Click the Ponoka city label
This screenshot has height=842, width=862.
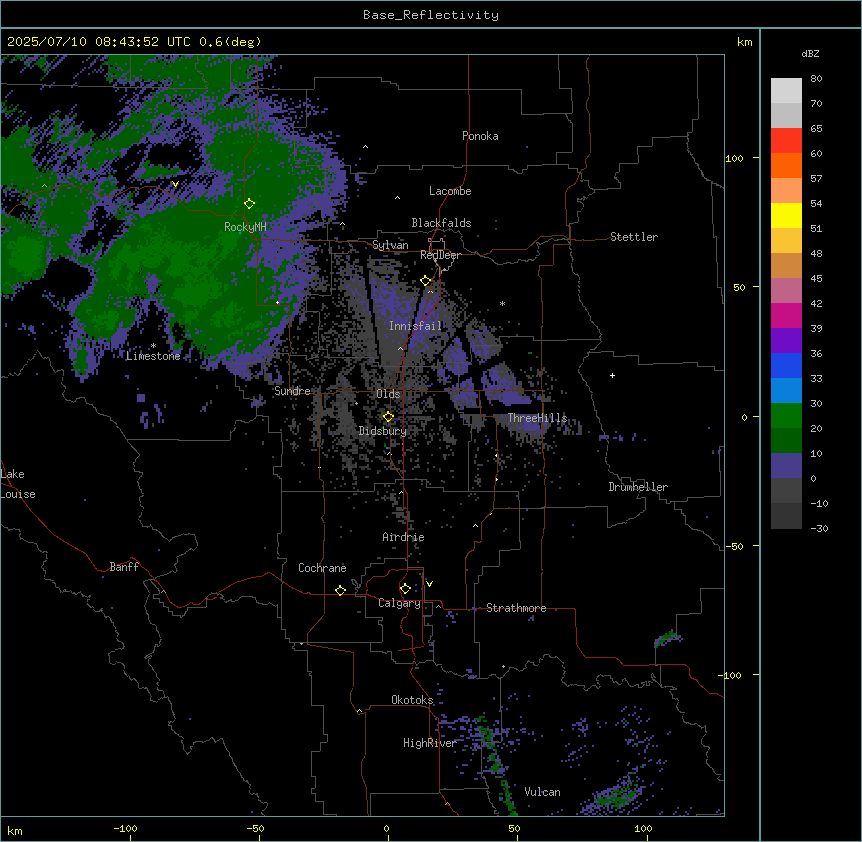(x=480, y=136)
